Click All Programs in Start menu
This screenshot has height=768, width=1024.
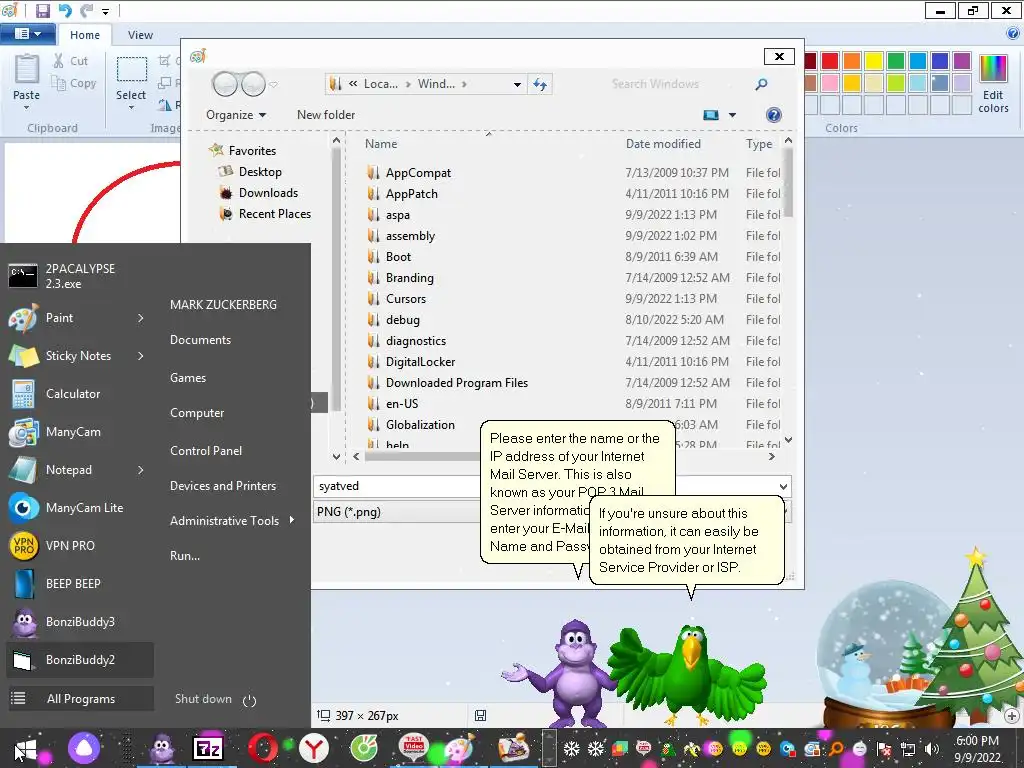click(x=80, y=699)
